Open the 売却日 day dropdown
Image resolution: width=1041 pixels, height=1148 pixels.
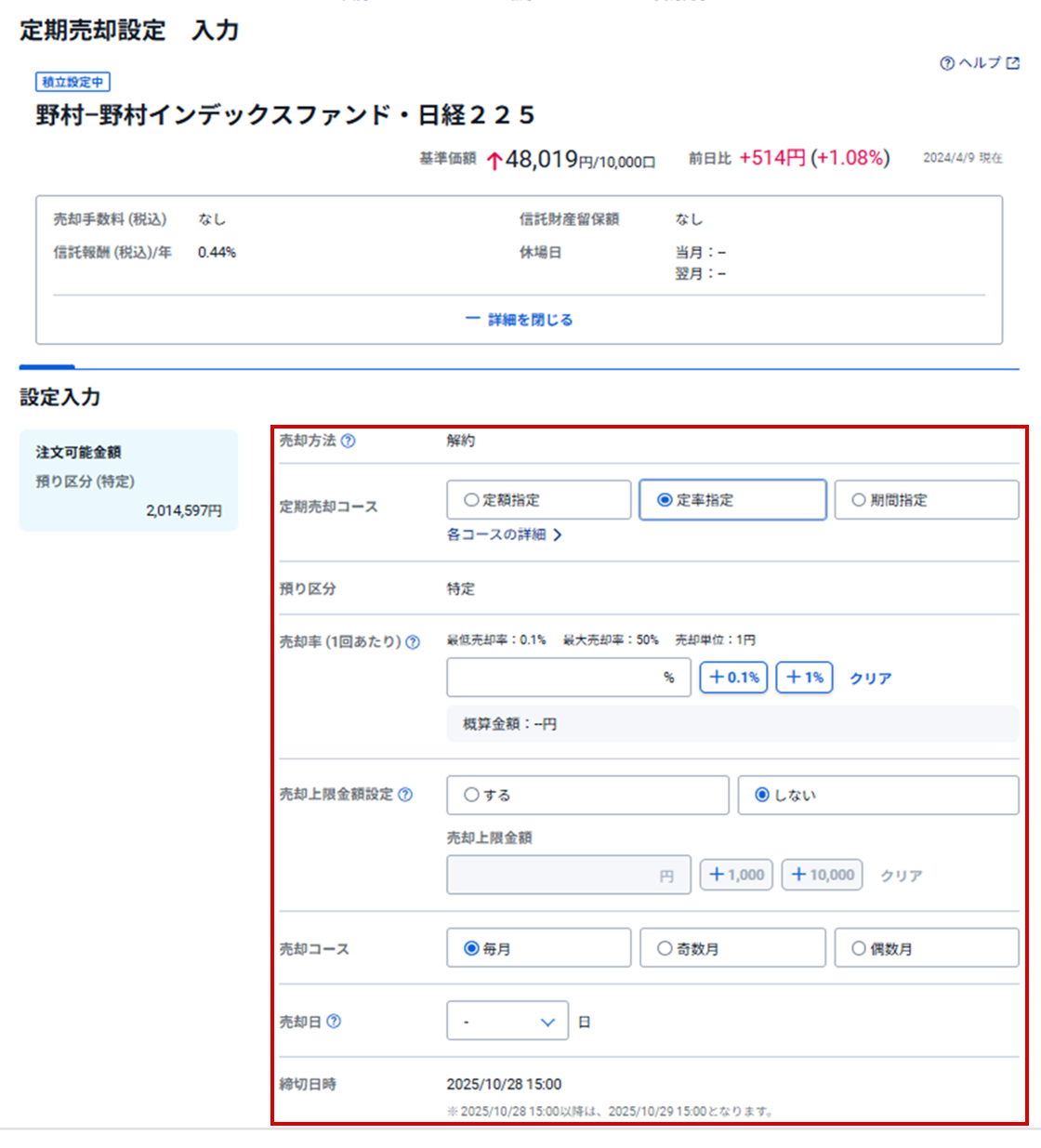click(507, 1022)
